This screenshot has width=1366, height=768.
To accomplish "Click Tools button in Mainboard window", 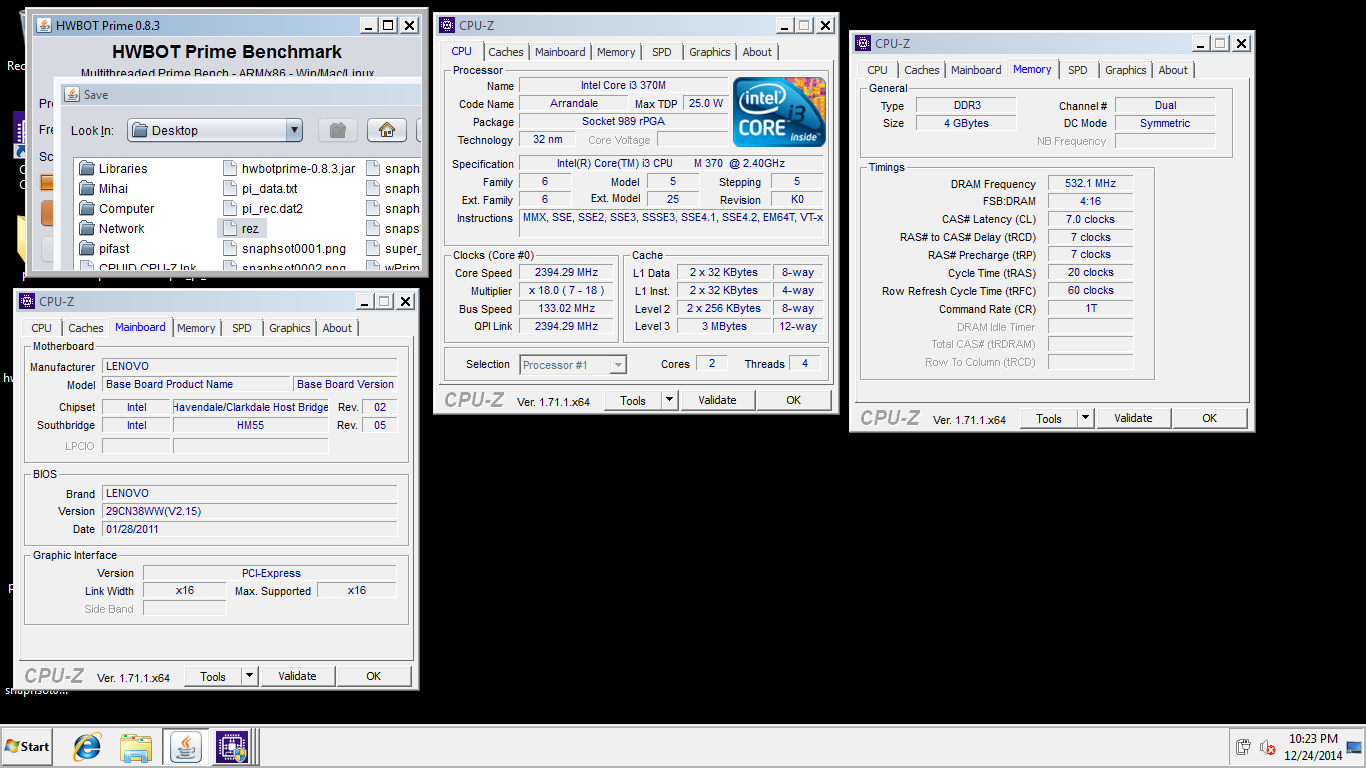I will pyautogui.click(x=213, y=676).
